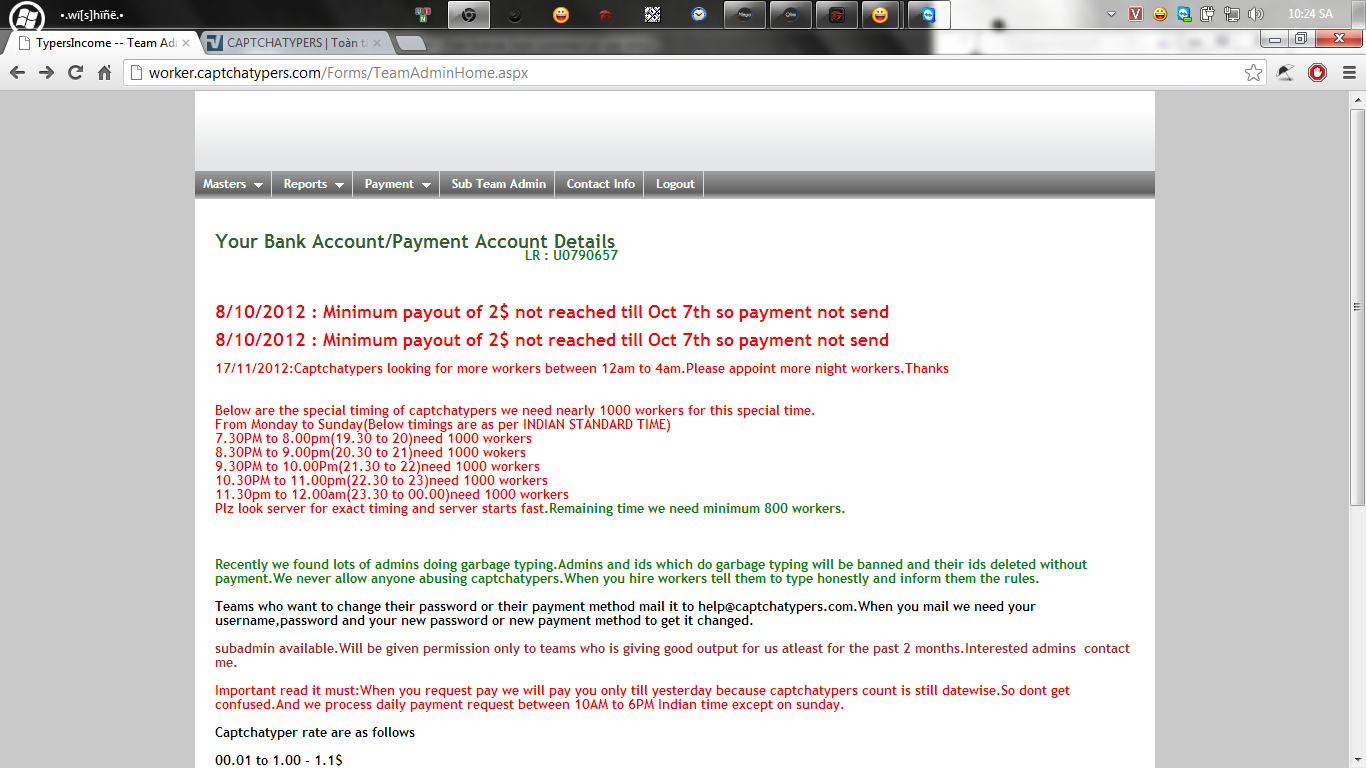Close the TypersIncome tab

tap(185, 43)
